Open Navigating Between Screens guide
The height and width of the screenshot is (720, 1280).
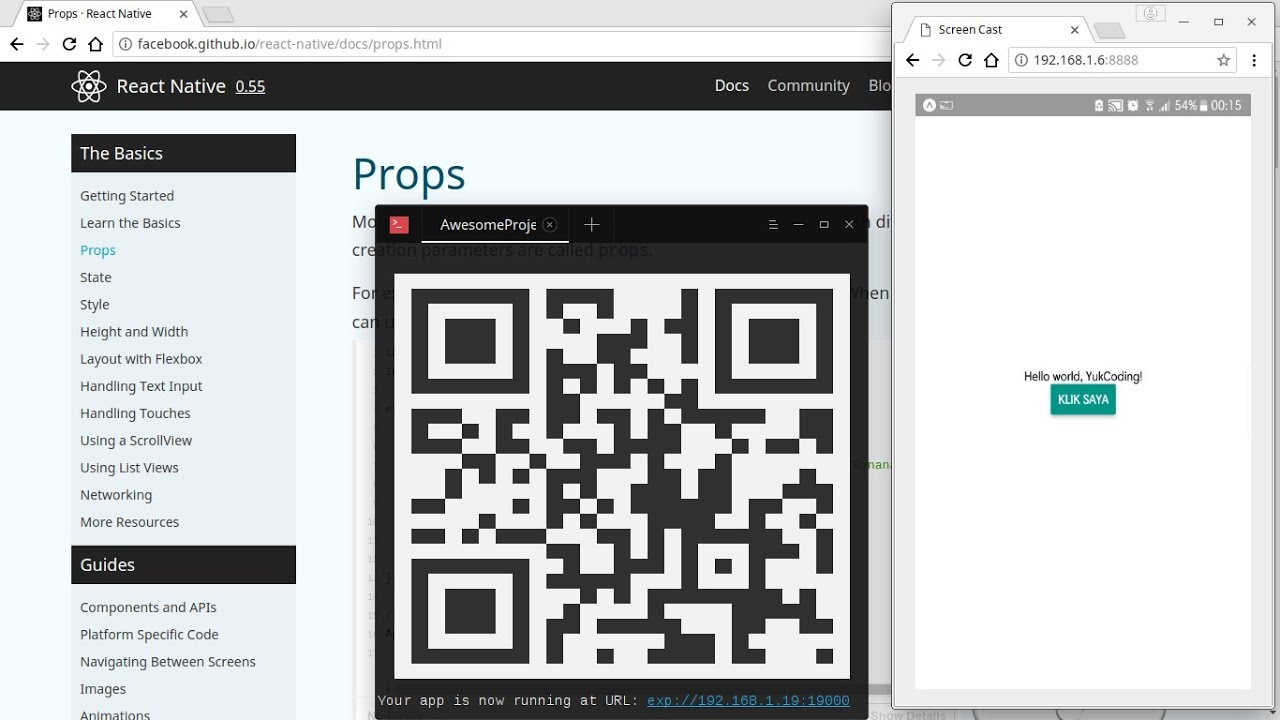pos(168,662)
